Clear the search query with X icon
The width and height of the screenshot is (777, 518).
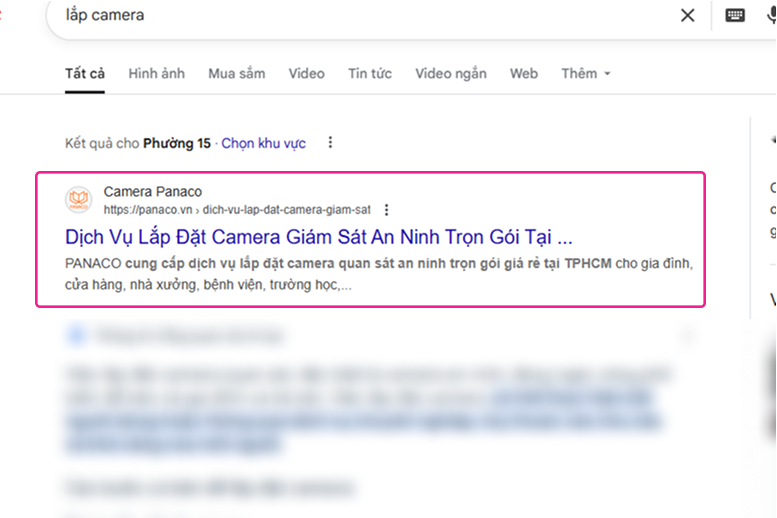click(687, 15)
